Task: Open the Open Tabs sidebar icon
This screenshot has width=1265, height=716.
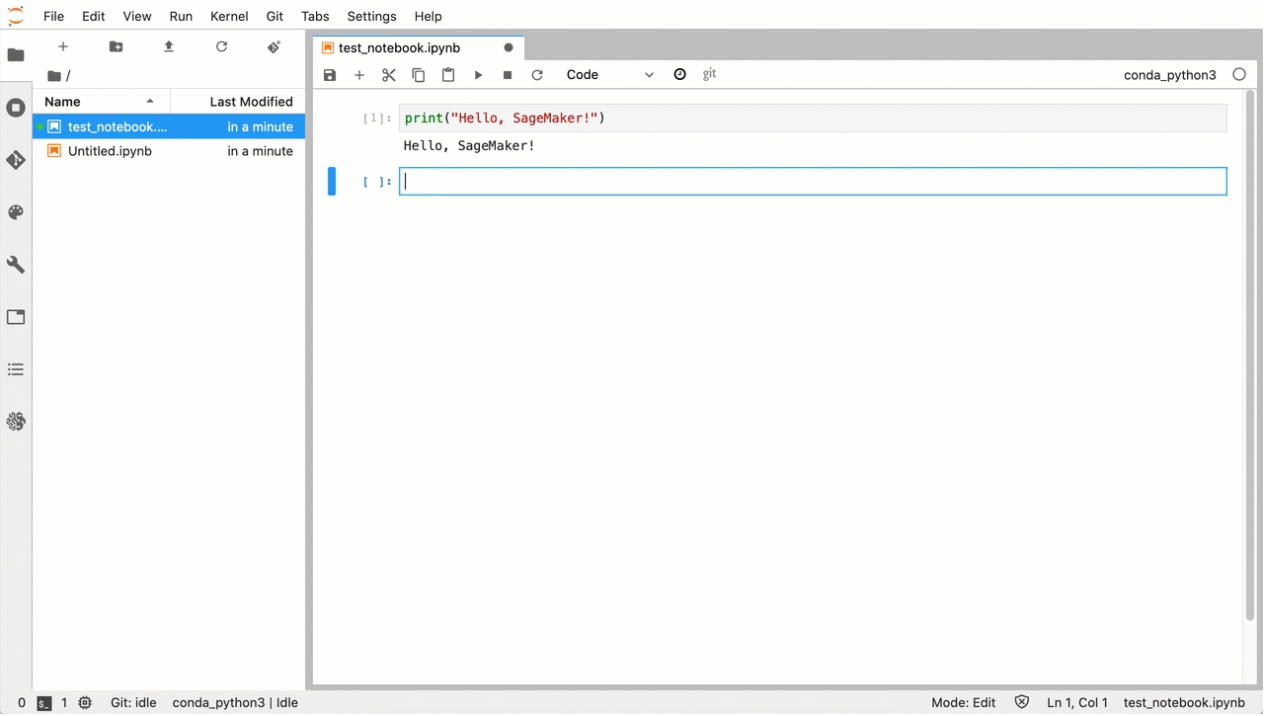Action: pos(16,317)
